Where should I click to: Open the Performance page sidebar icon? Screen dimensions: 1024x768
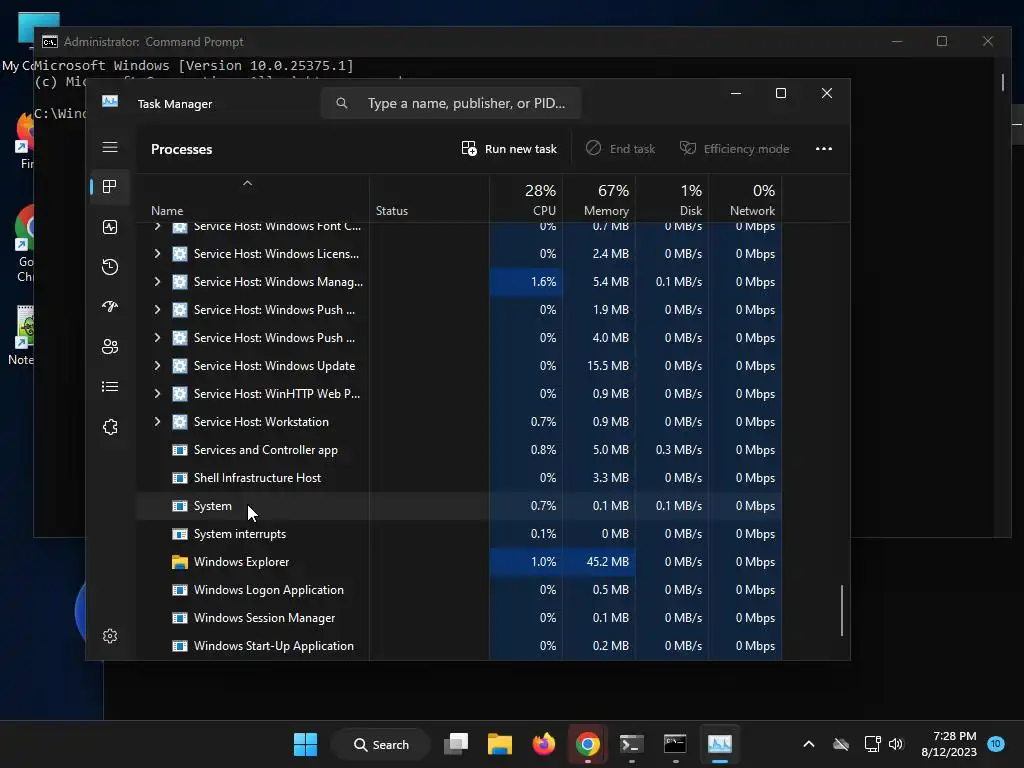click(110, 227)
